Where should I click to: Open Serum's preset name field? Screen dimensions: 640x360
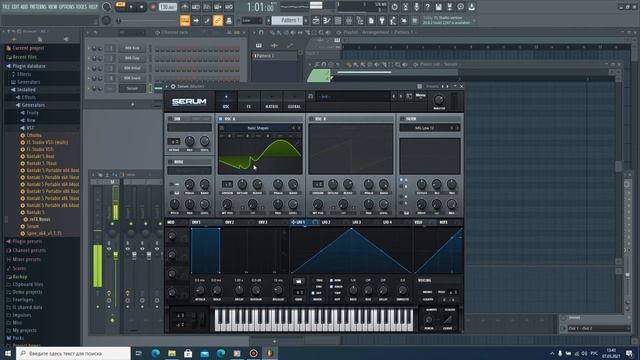click(353, 97)
